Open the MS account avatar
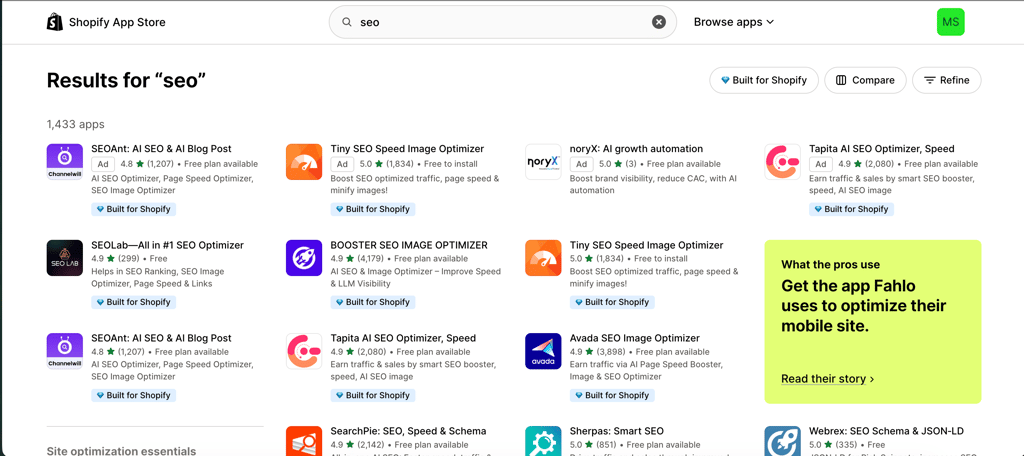1024x456 pixels. click(x=950, y=22)
